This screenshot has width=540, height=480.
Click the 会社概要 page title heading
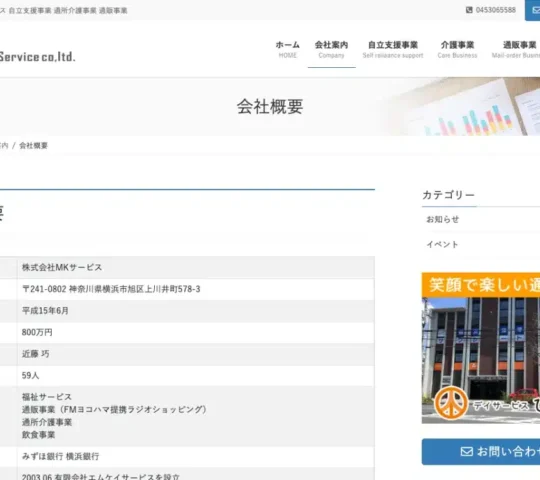270,106
